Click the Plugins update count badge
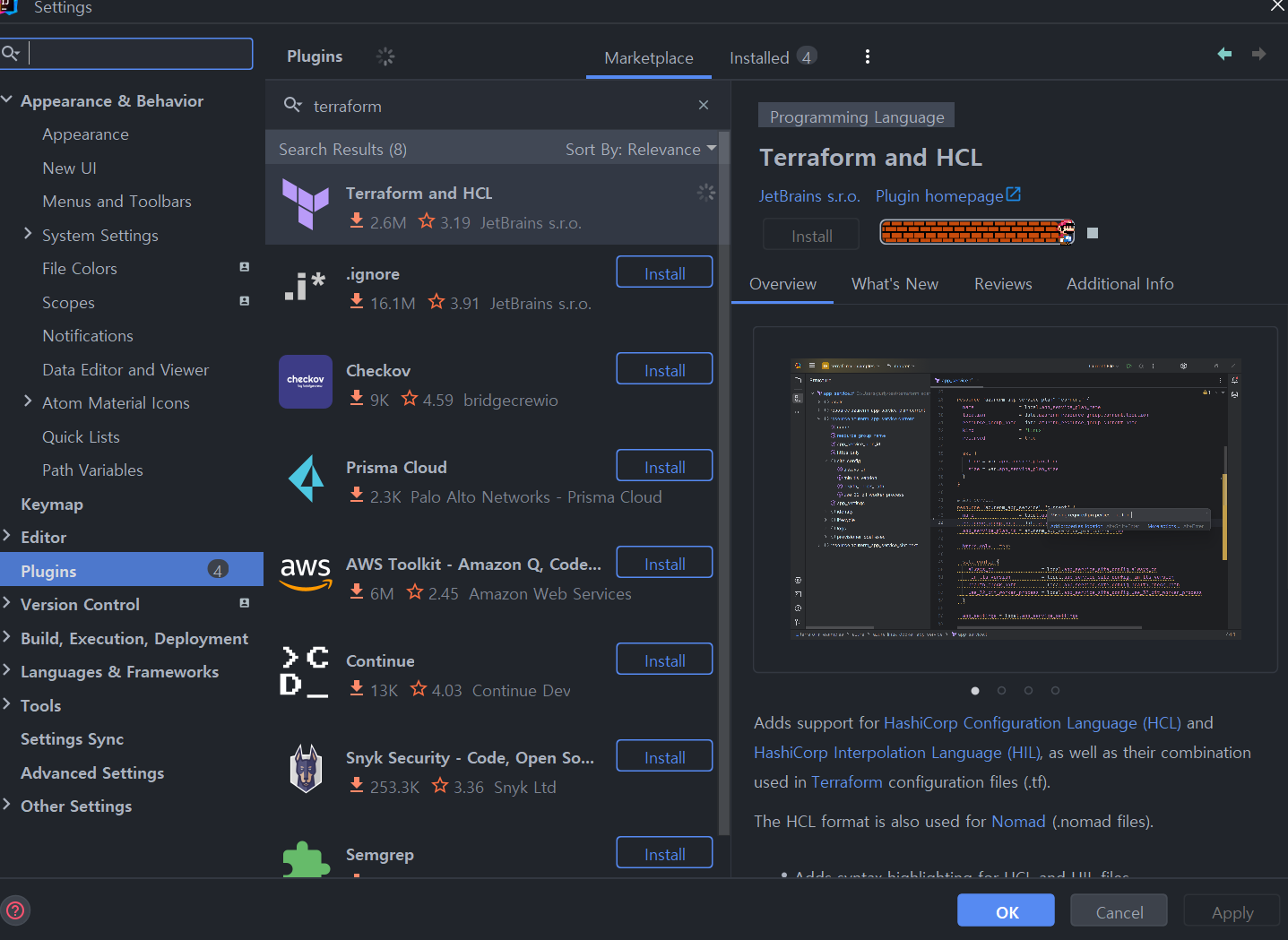 tap(218, 570)
